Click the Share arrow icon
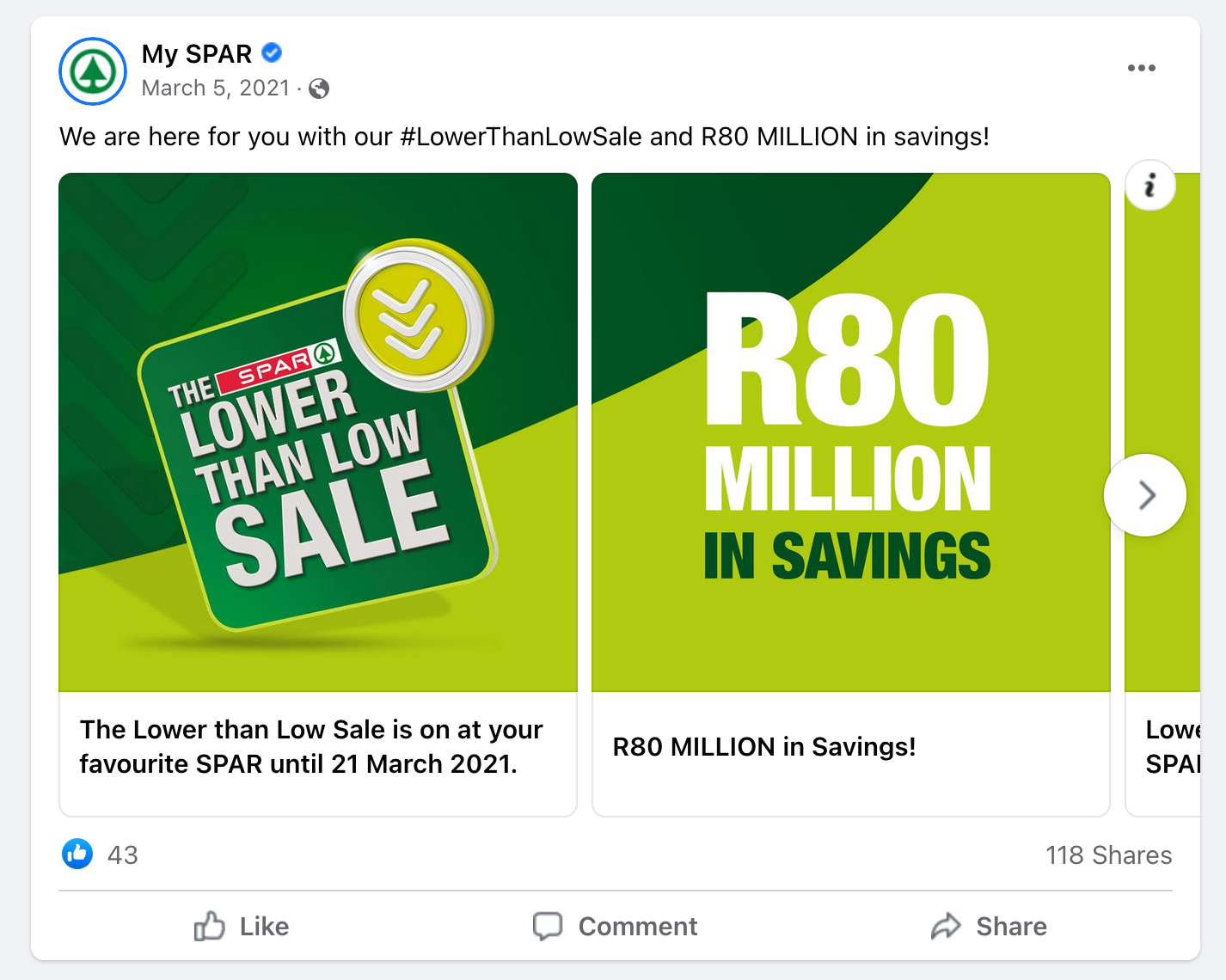Image resolution: width=1226 pixels, height=980 pixels. coord(946,926)
